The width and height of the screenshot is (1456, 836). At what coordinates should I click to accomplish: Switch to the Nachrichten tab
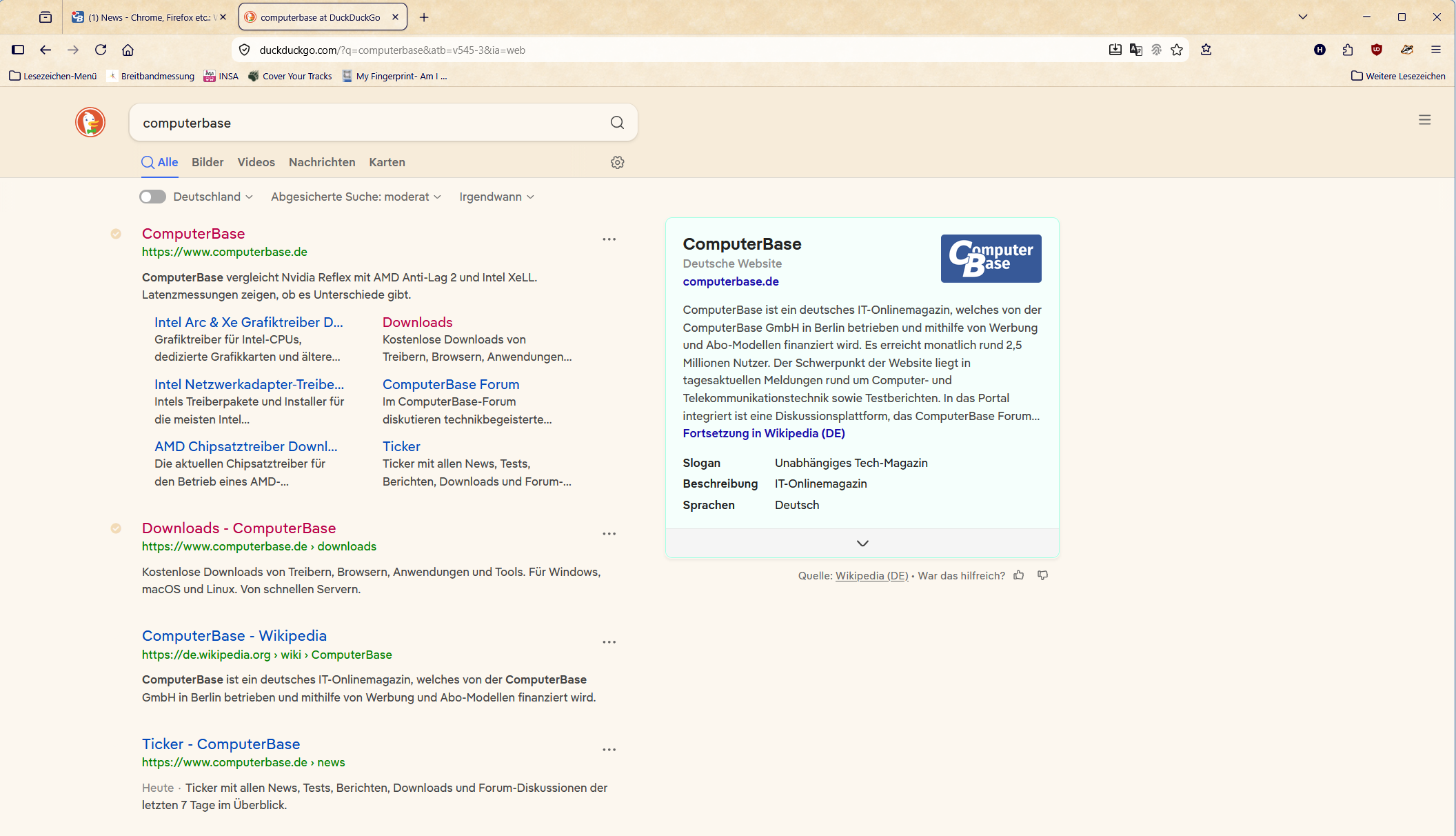(x=322, y=162)
